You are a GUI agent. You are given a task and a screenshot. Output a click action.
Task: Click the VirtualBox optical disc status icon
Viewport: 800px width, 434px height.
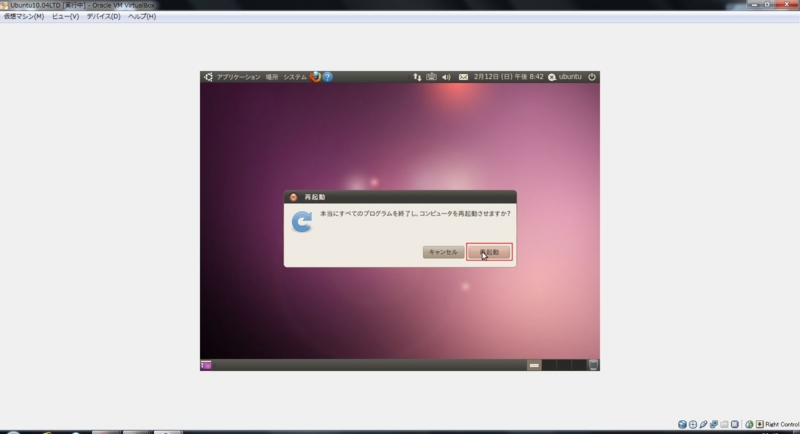(x=693, y=424)
